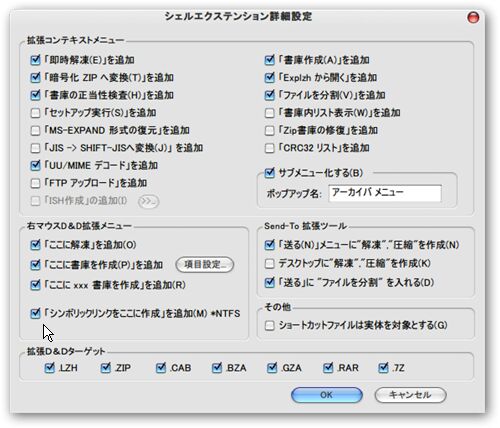This screenshot has width=500, height=428.
Task: Enable MS-EXPAND 形式の復元 checkbox
Action: (x=35, y=130)
